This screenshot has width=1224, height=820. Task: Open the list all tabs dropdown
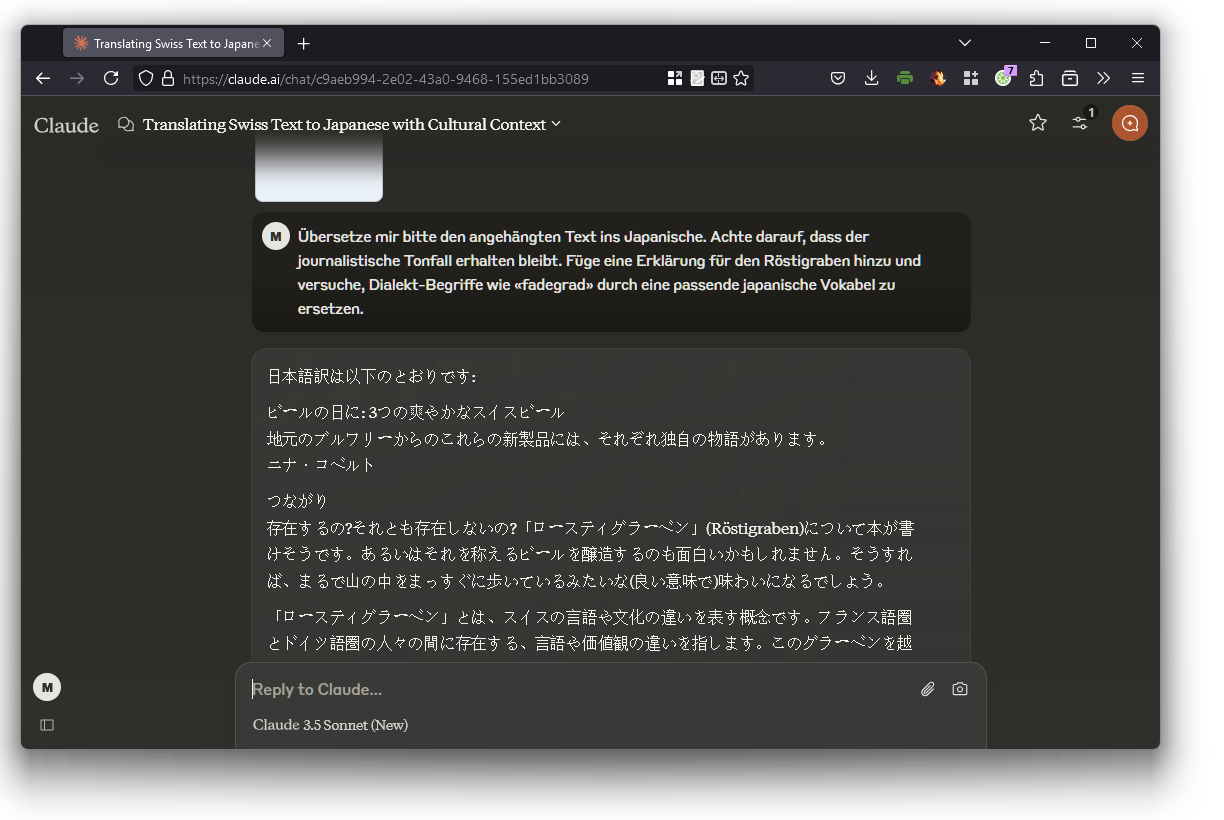coord(965,43)
